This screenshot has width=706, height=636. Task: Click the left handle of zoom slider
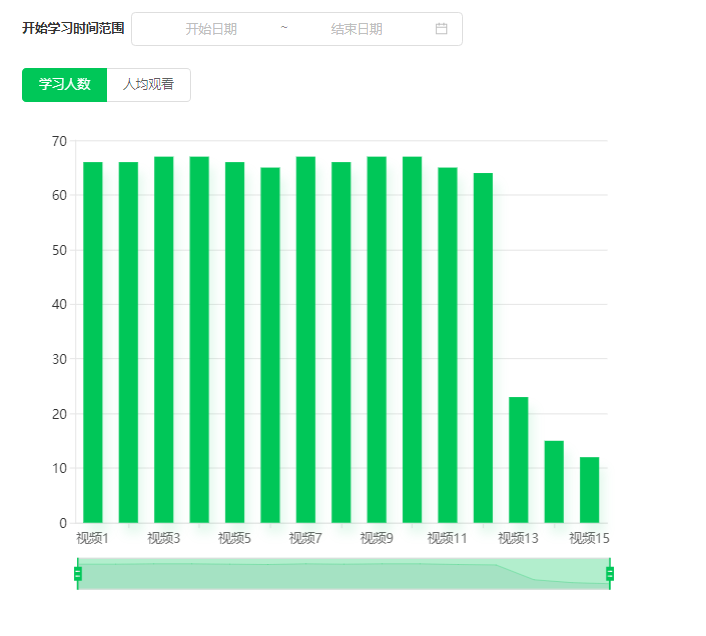(x=77, y=574)
